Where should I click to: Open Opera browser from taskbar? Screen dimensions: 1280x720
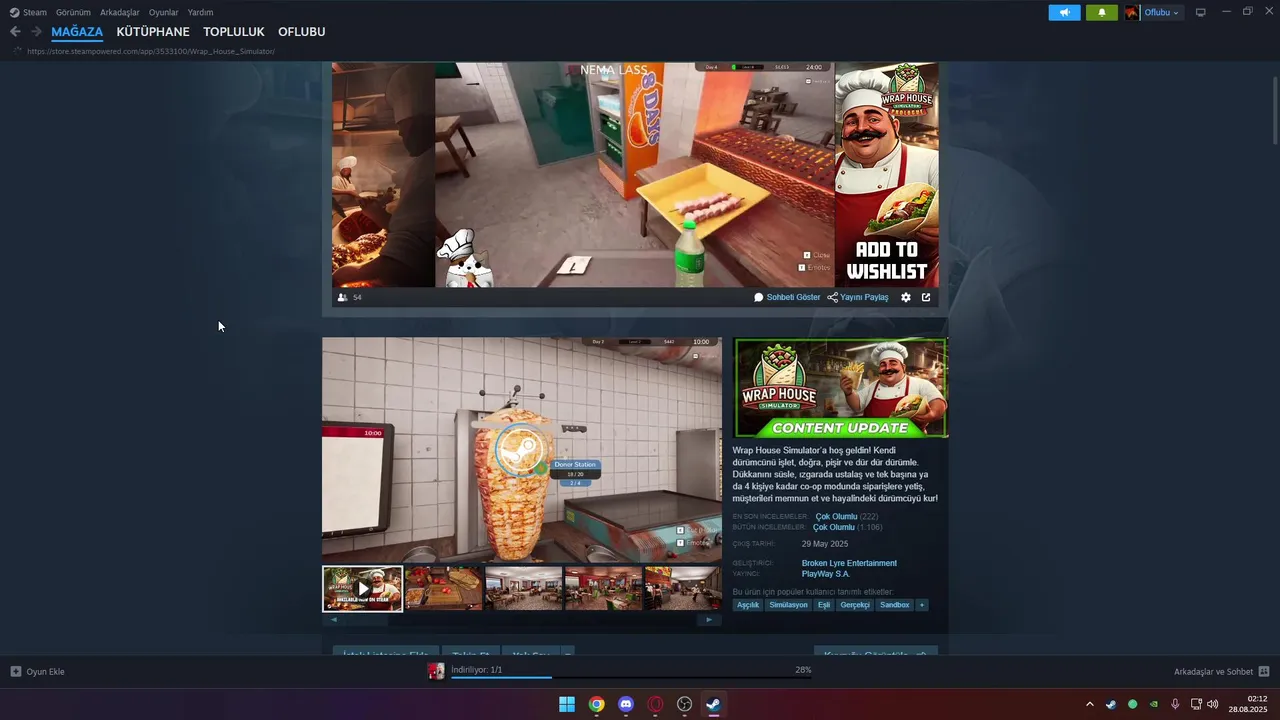(655, 704)
